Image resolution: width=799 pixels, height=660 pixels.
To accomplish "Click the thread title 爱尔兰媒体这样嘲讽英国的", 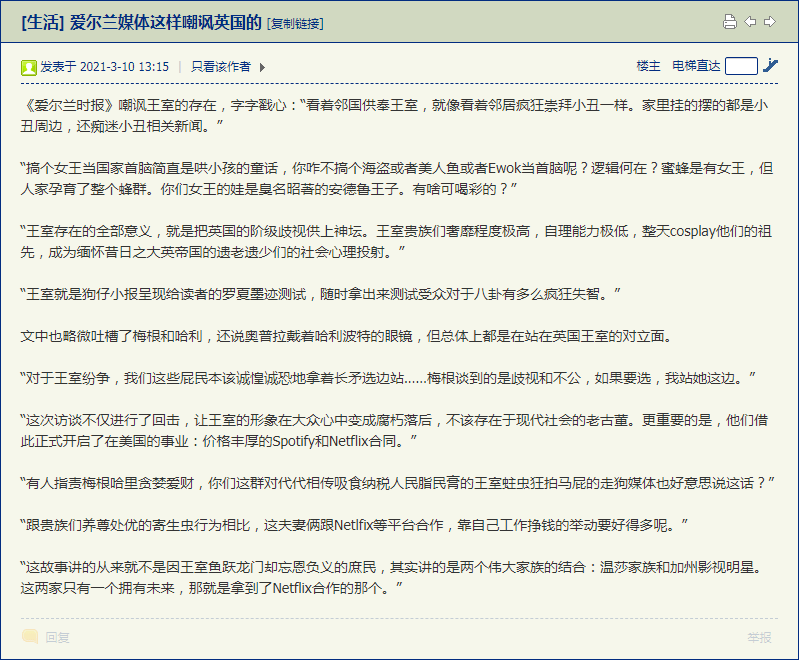I will pos(166,22).
